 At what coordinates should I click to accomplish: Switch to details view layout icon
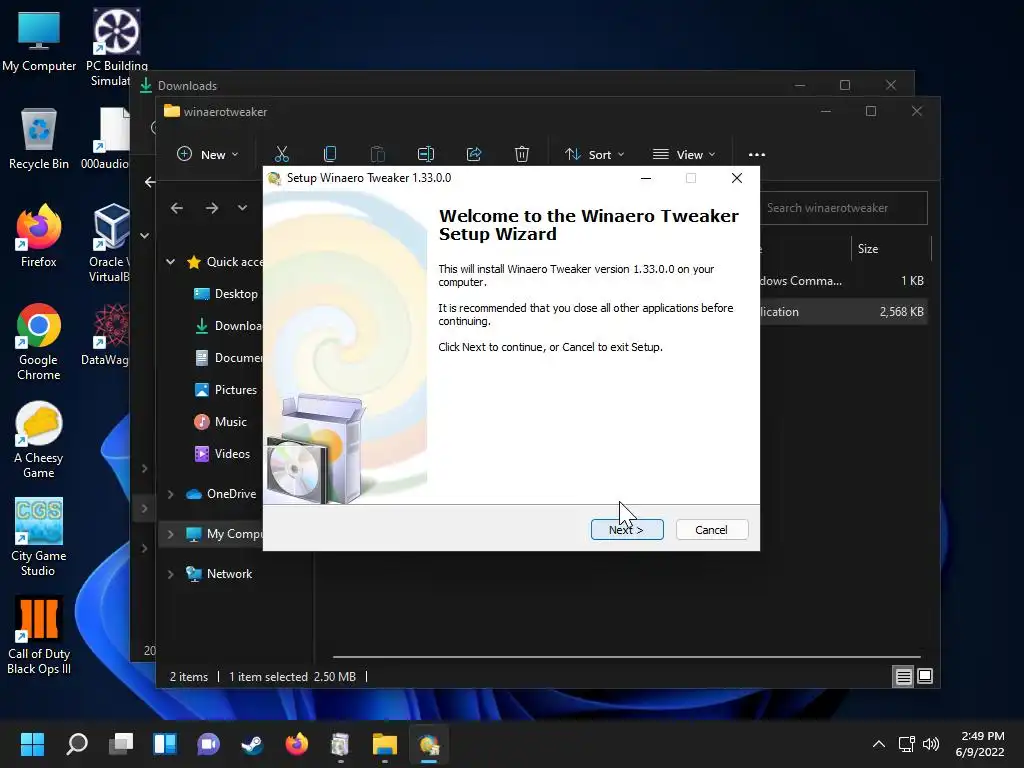tap(904, 677)
